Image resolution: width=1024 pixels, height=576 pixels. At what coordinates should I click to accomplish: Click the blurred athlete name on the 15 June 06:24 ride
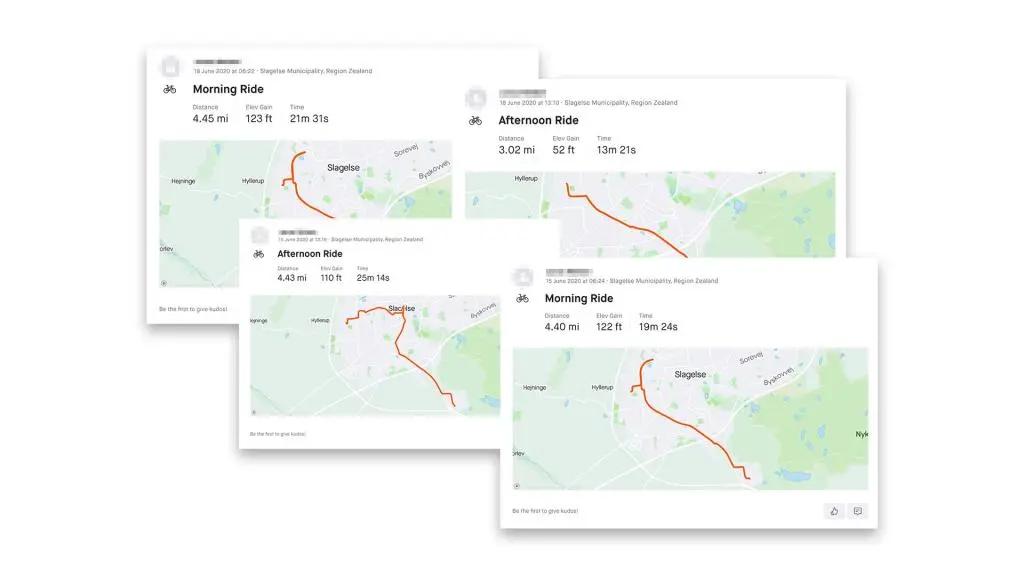pos(570,272)
